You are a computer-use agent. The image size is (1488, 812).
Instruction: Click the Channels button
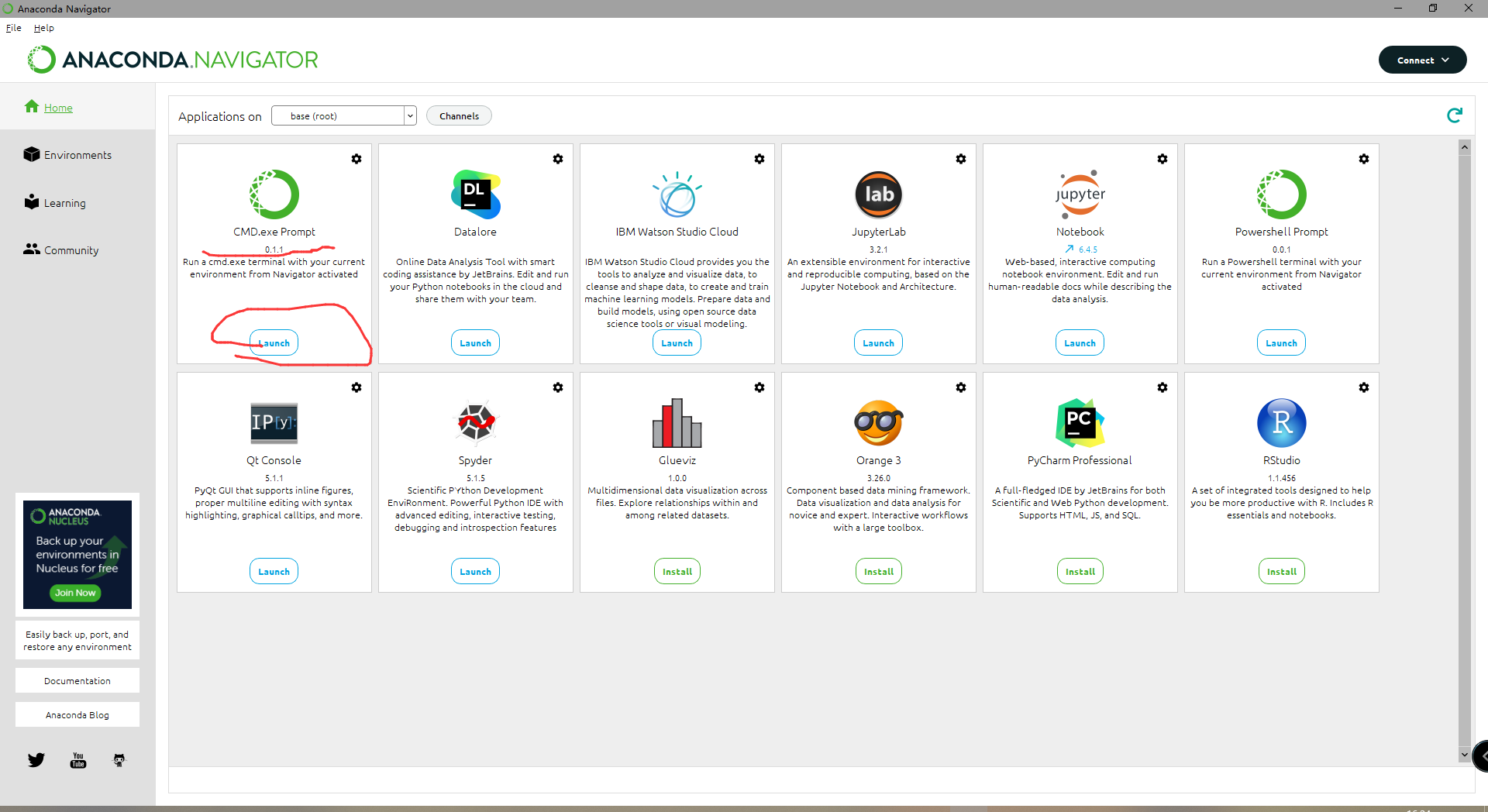click(459, 115)
